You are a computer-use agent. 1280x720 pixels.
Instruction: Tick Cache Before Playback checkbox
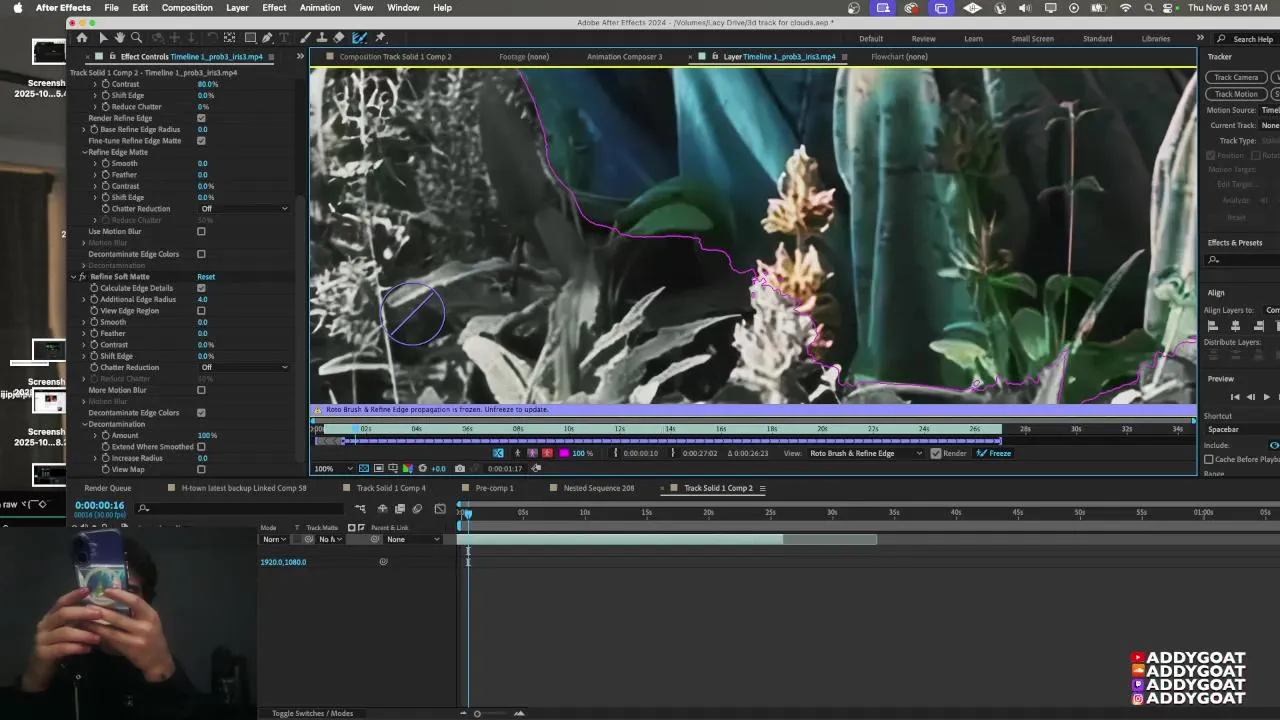[x=1209, y=460]
